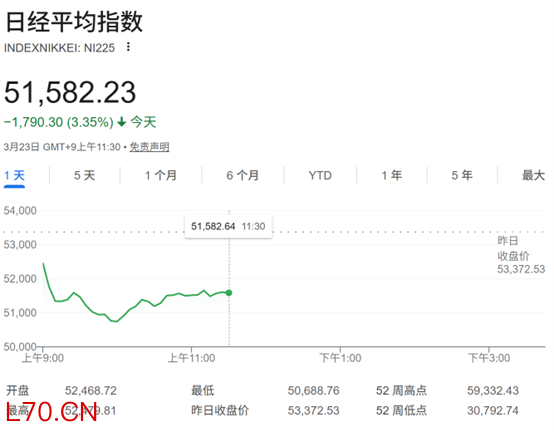This screenshot has width=554, height=432.
Task: Open the three-dot more options menu
Action: click(x=128, y=47)
